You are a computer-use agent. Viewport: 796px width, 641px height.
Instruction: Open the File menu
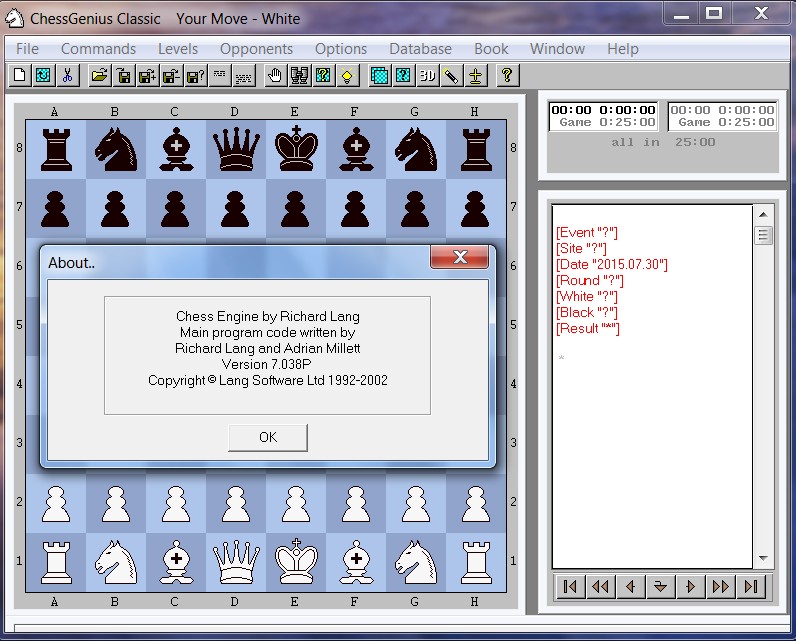tap(27, 49)
